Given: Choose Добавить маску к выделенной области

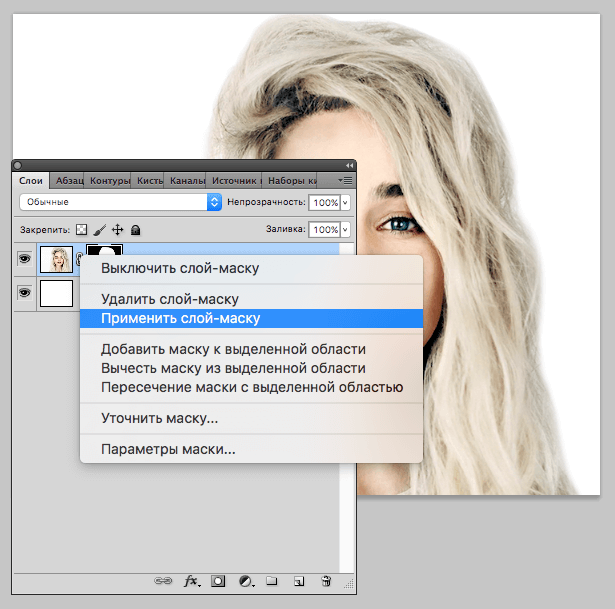Looking at the screenshot, I should pos(251,349).
